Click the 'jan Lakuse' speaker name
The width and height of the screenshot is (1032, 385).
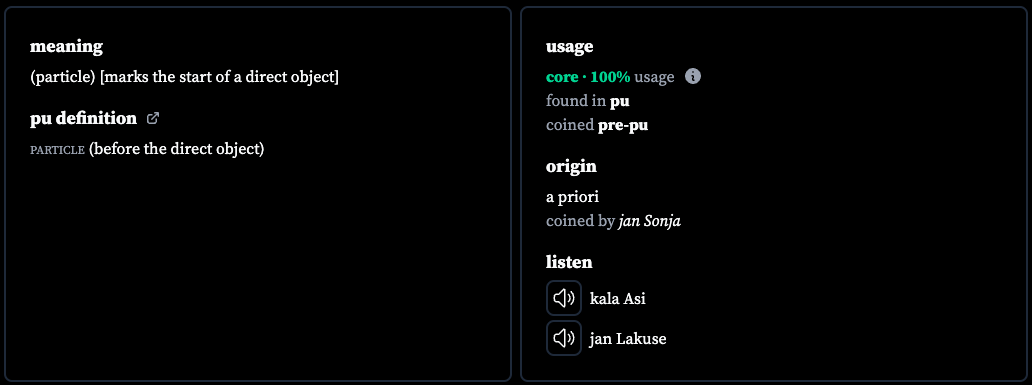pos(628,339)
